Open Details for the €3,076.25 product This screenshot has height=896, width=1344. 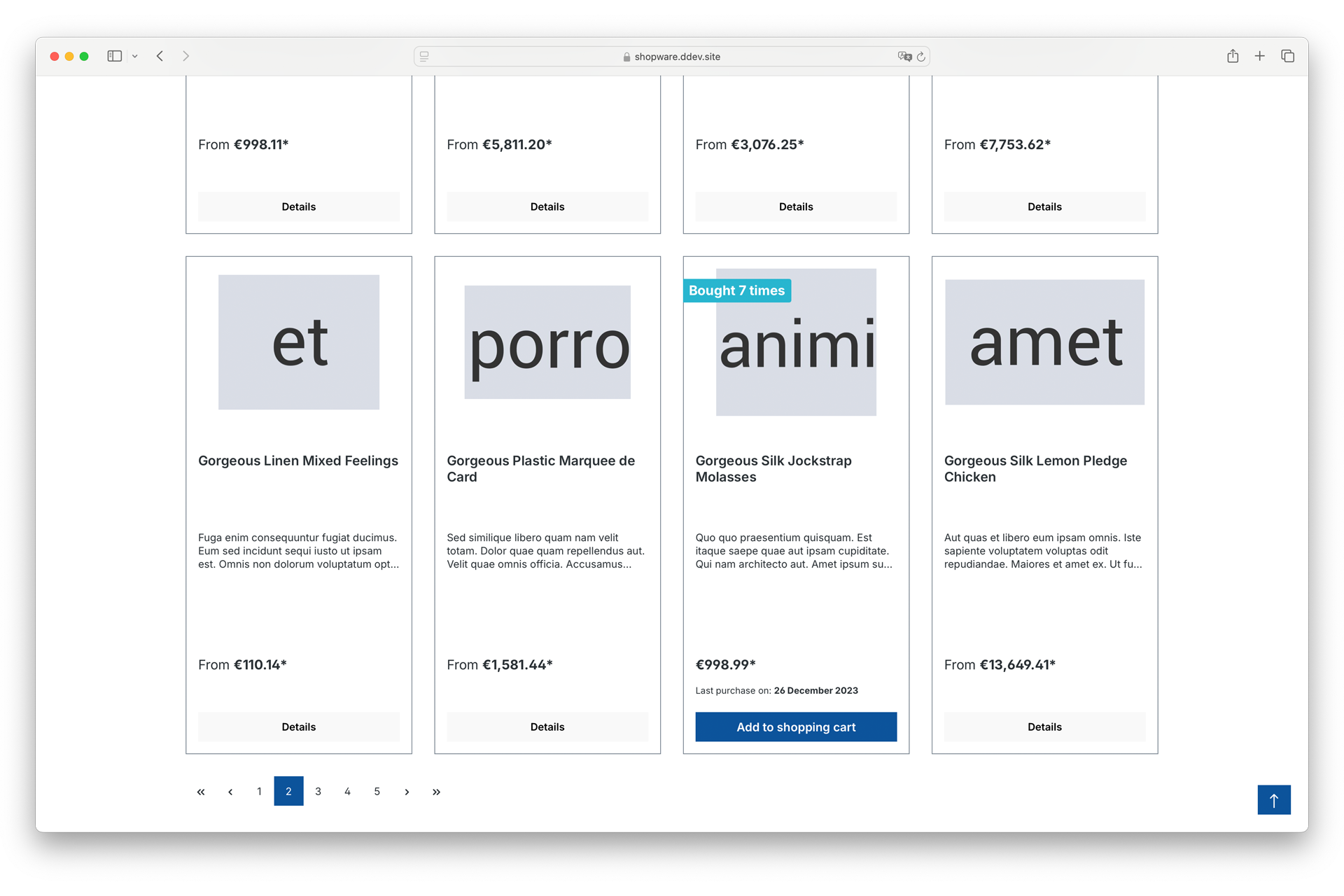(796, 206)
